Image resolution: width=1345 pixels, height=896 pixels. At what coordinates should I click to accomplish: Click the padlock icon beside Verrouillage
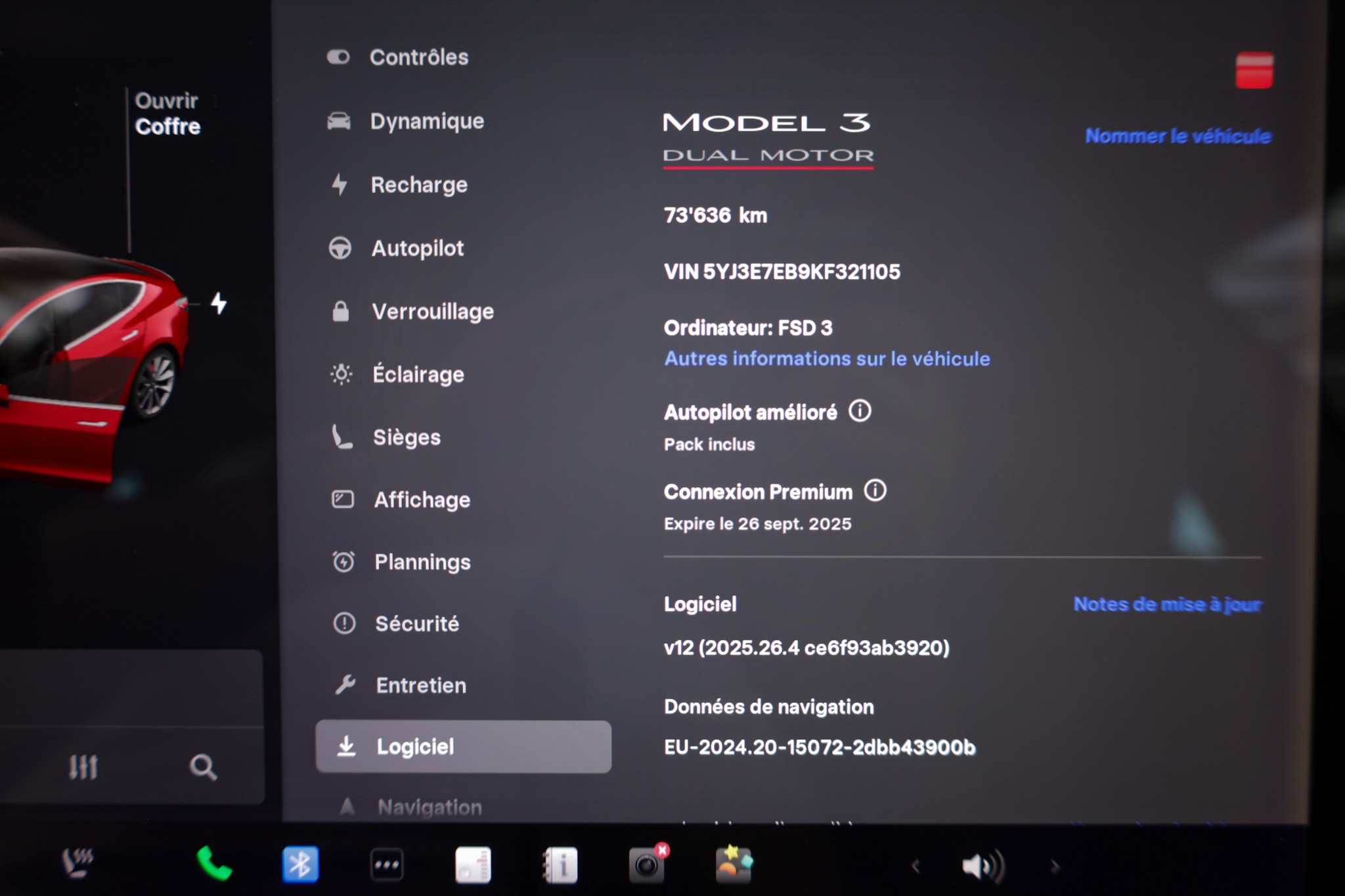[341, 311]
